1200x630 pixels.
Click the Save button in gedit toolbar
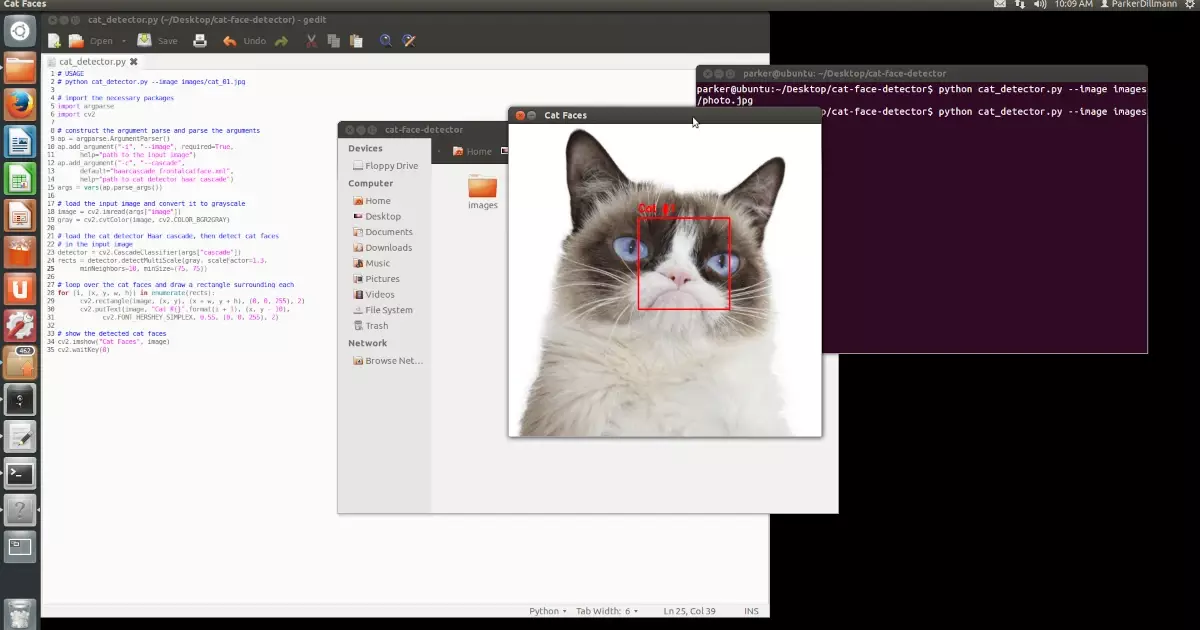[x=157, y=41]
